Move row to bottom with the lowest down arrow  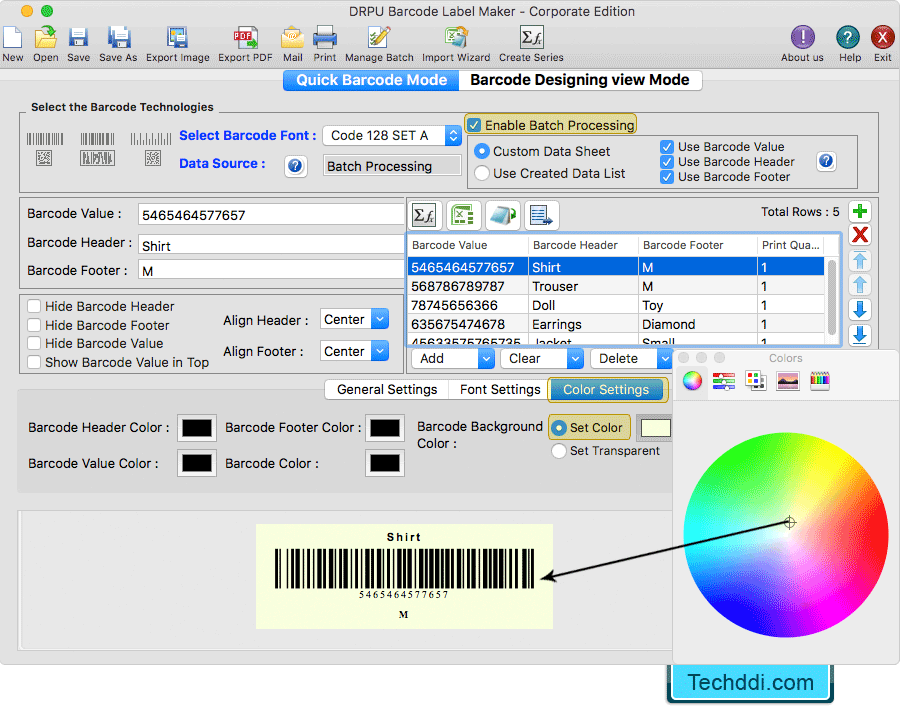point(860,335)
